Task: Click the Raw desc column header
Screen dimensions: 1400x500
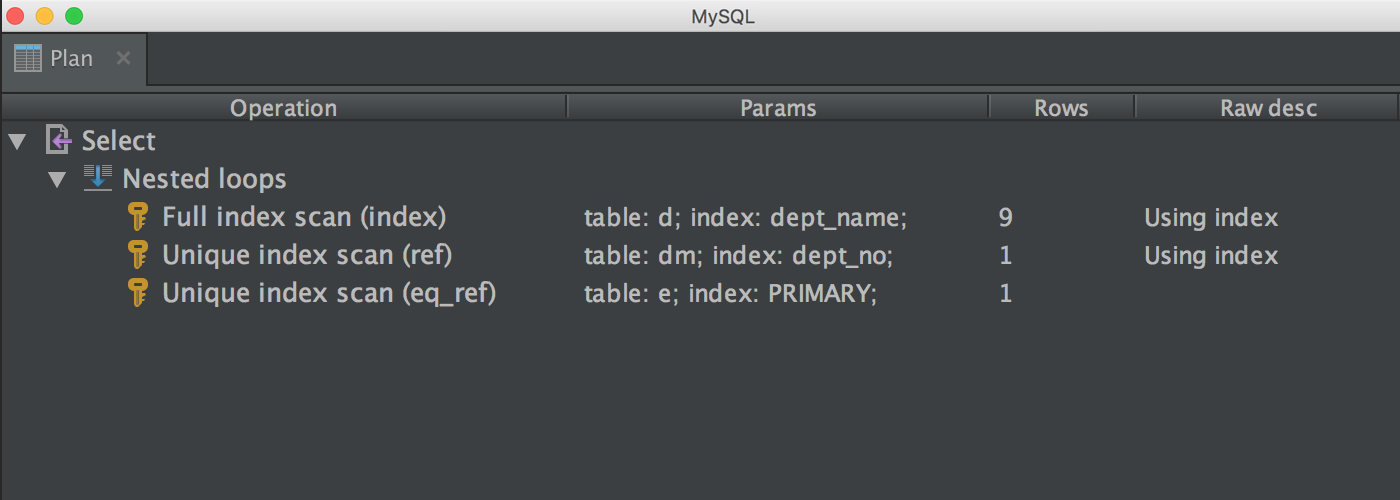Action: point(1268,108)
